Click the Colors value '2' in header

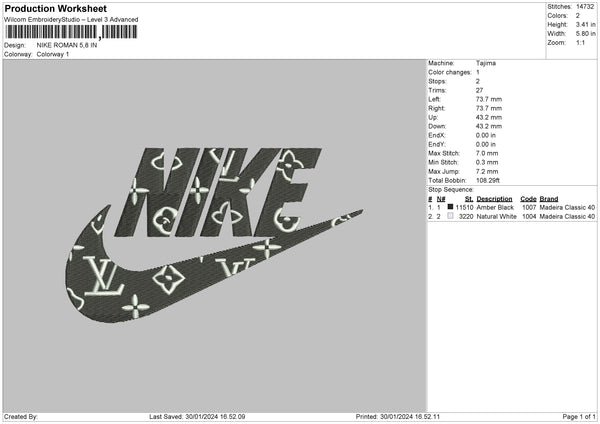tap(578, 16)
